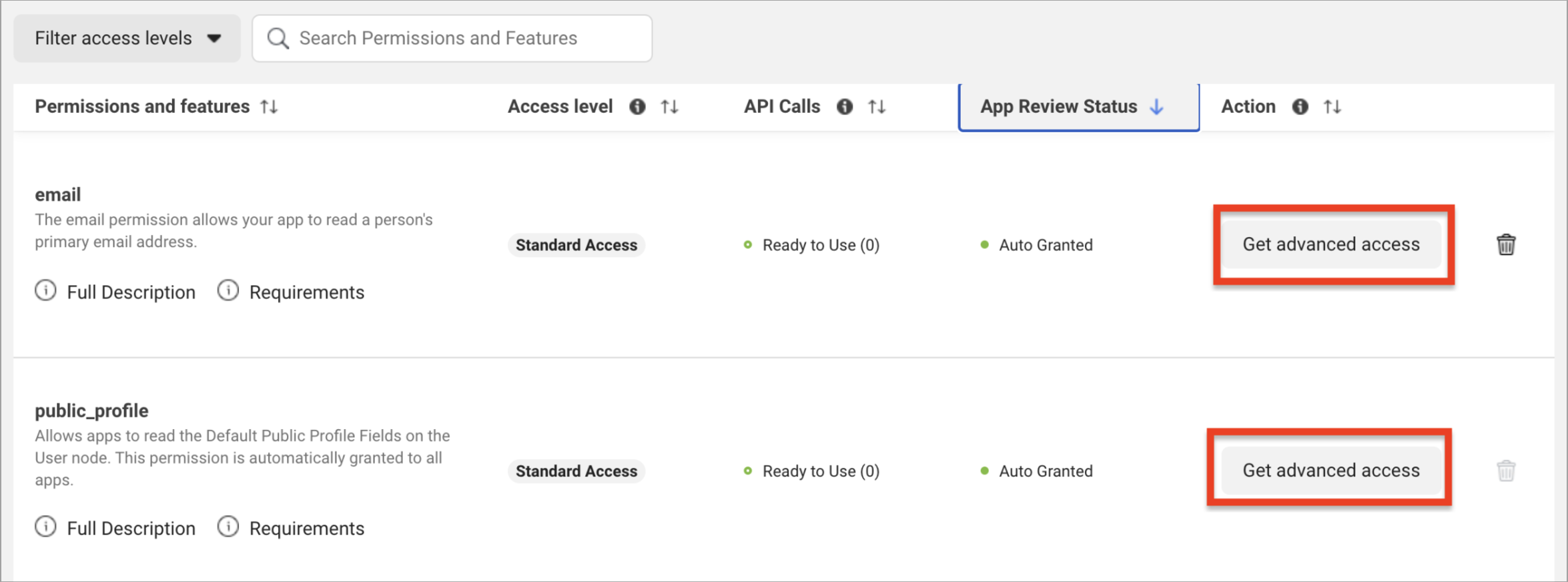Sort by API Calls arrows
Image resolution: width=1568 pixels, height=582 pixels.
pyautogui.click(x=877, y=107)
